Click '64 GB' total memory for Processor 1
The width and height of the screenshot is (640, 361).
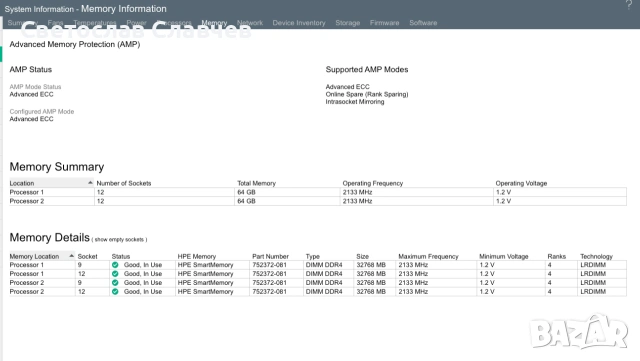click(x=247, y=192)
